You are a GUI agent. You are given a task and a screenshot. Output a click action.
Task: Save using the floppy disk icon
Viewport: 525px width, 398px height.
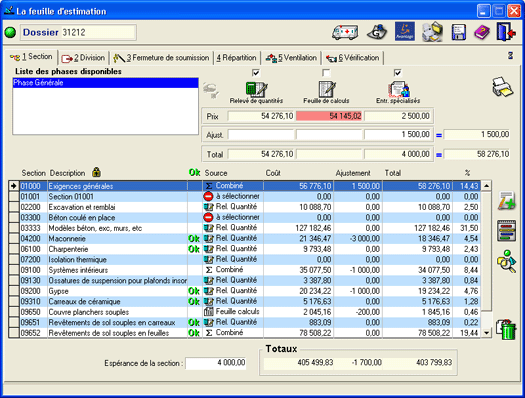pyautogui.click(x=459, y=32)
